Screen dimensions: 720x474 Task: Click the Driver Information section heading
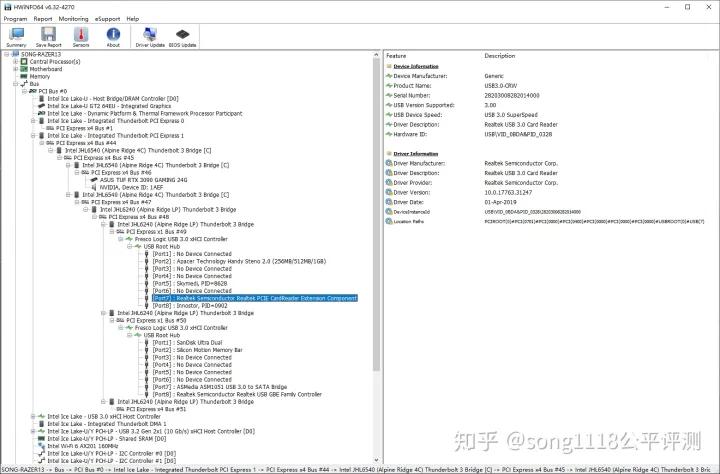(416, 153)
